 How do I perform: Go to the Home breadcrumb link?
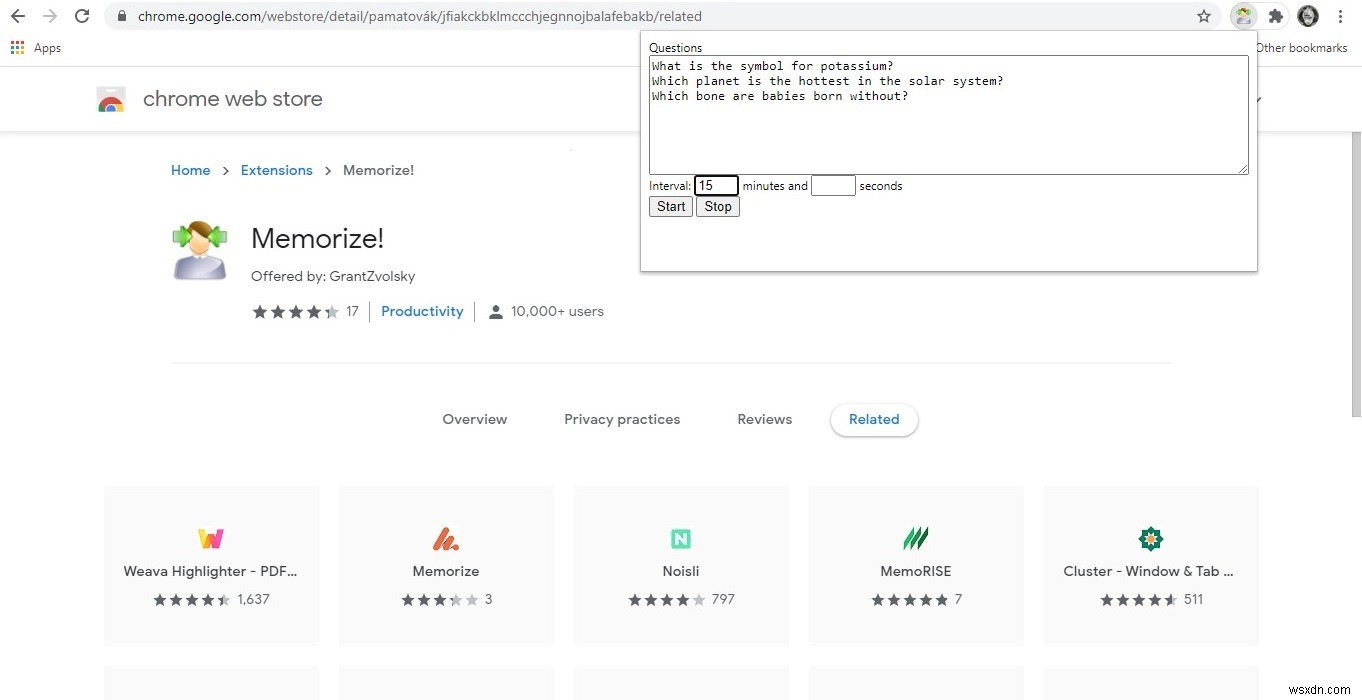(191, 170)
